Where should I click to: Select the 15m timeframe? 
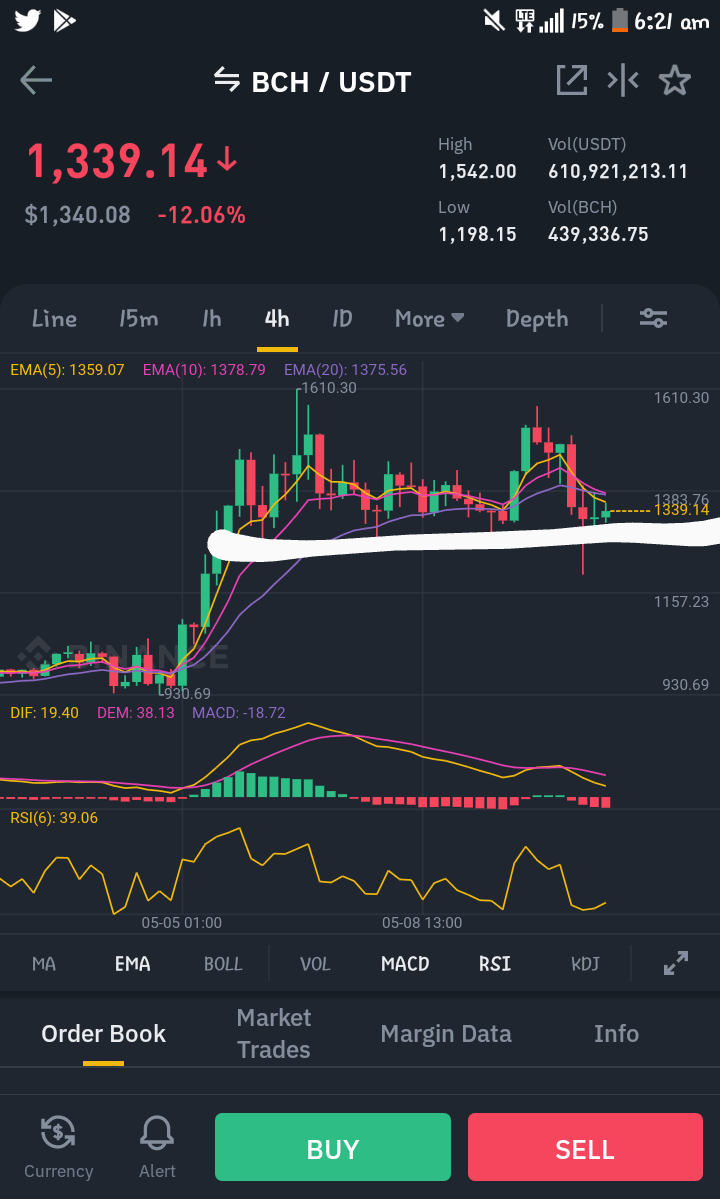[x=138, y=318]
